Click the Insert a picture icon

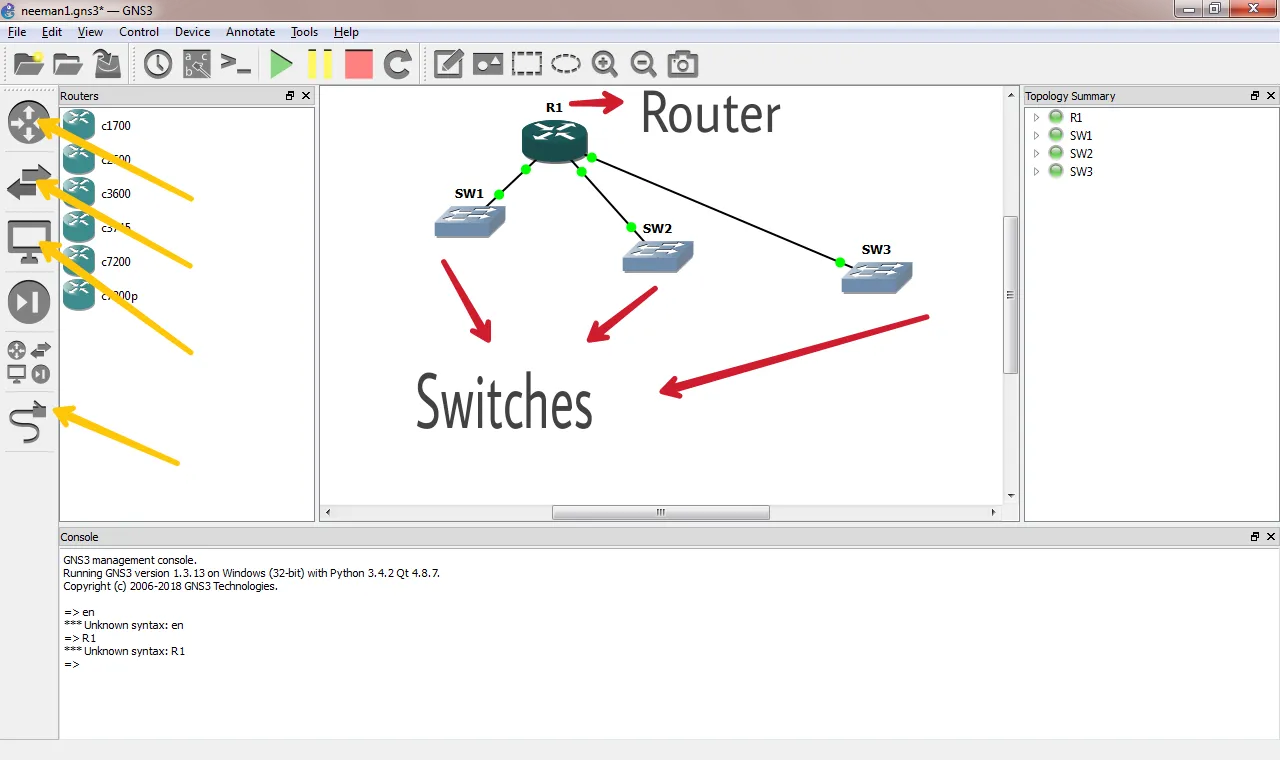488,65
